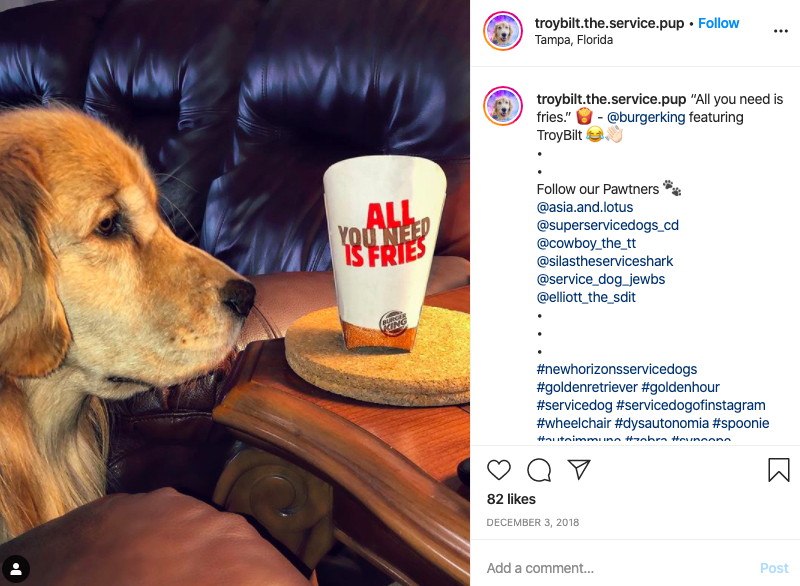800x586 pixels.
Task: Open comments via speech bubble icon
Action: (x=539, y=470)
